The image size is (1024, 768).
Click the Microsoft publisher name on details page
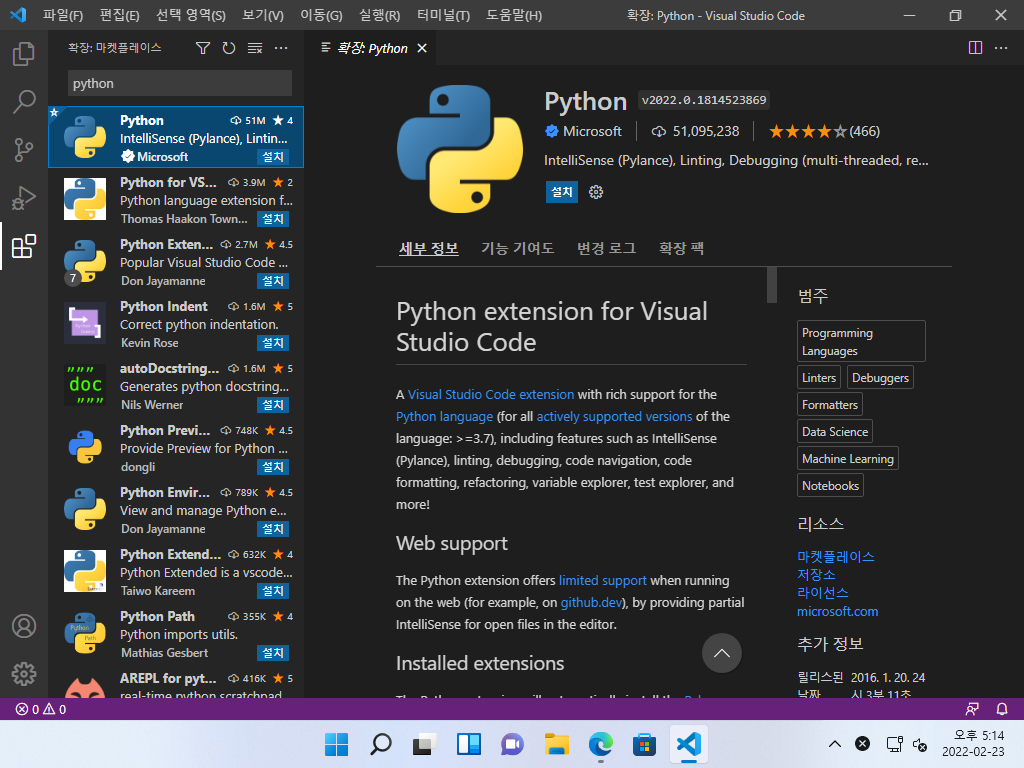(x=592, y=131)
